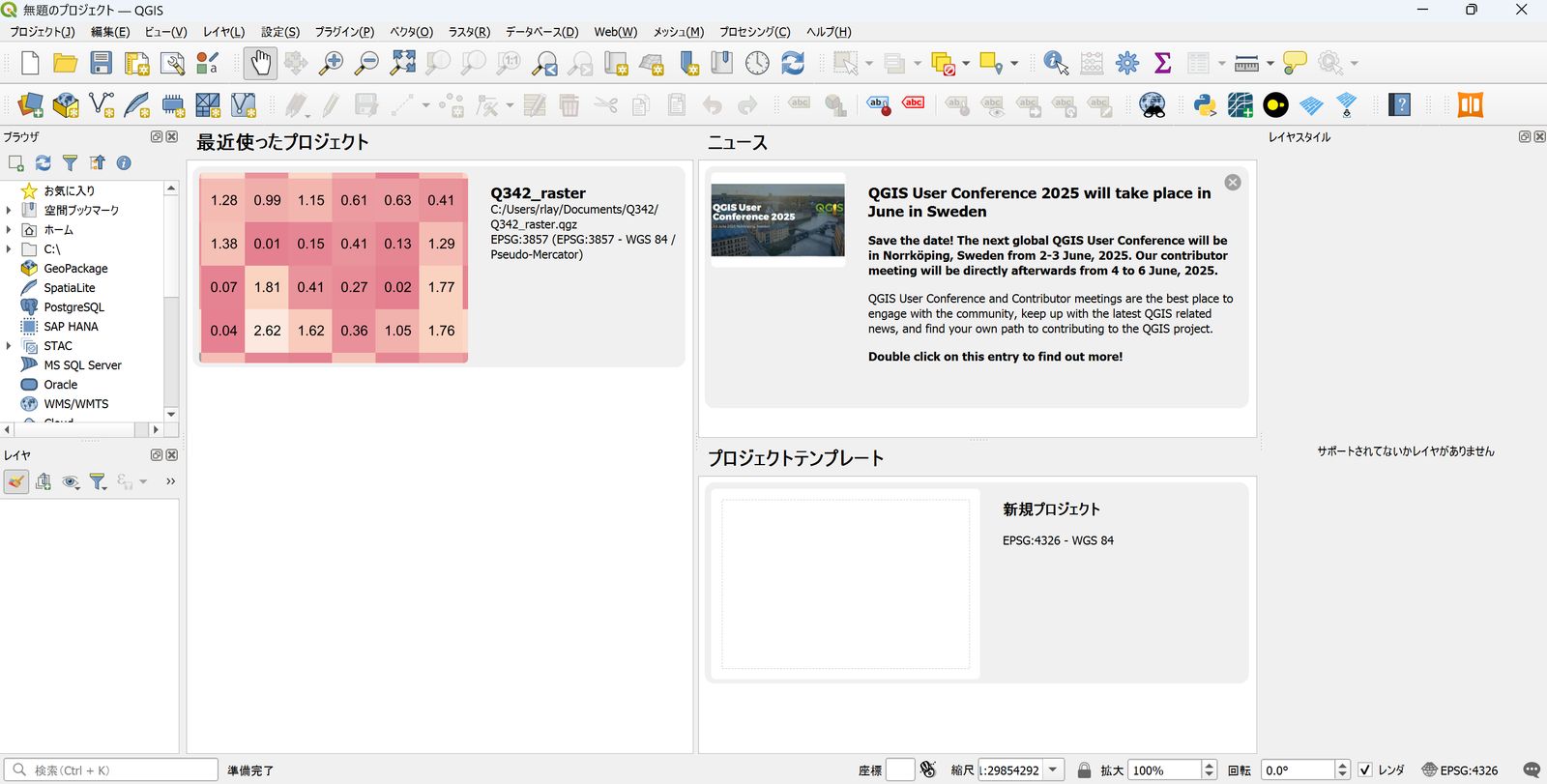
Task: Save the current project
Action: [x=101, y=64]
